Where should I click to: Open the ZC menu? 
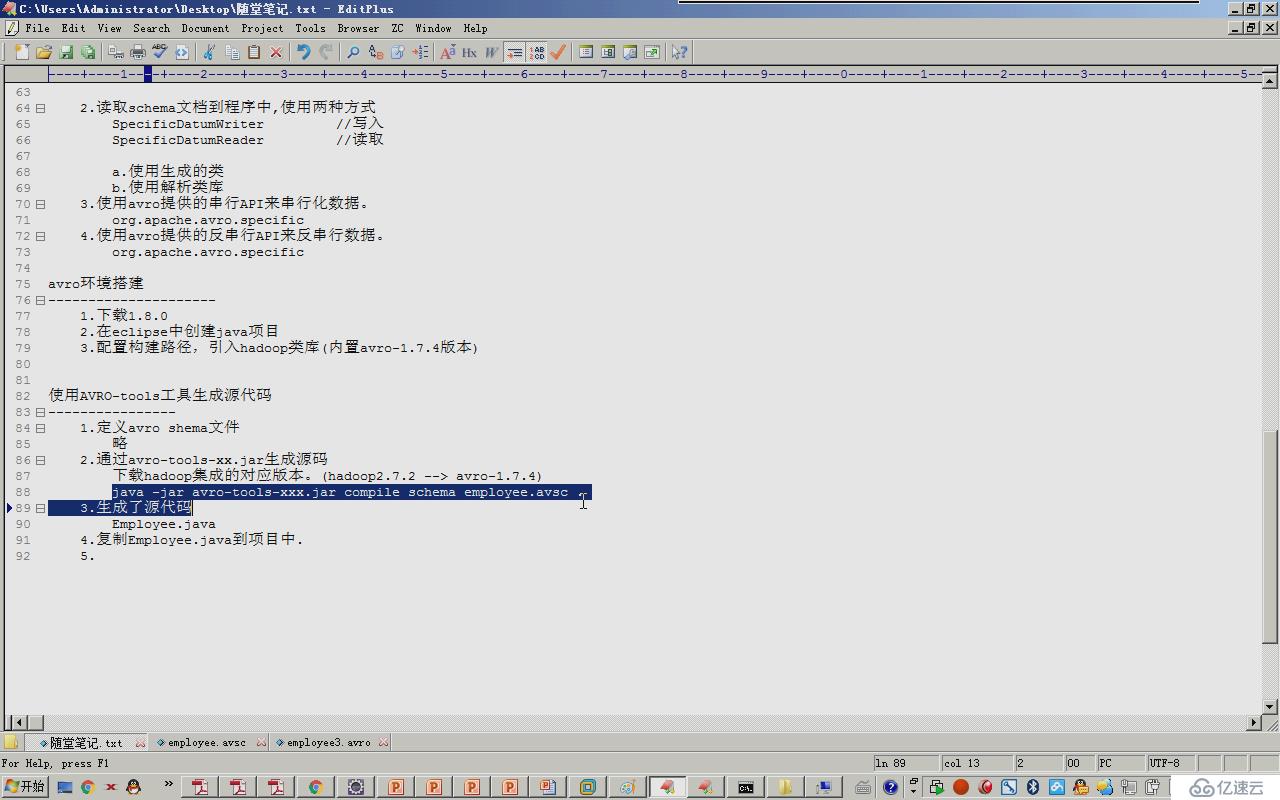coord(398,28)
